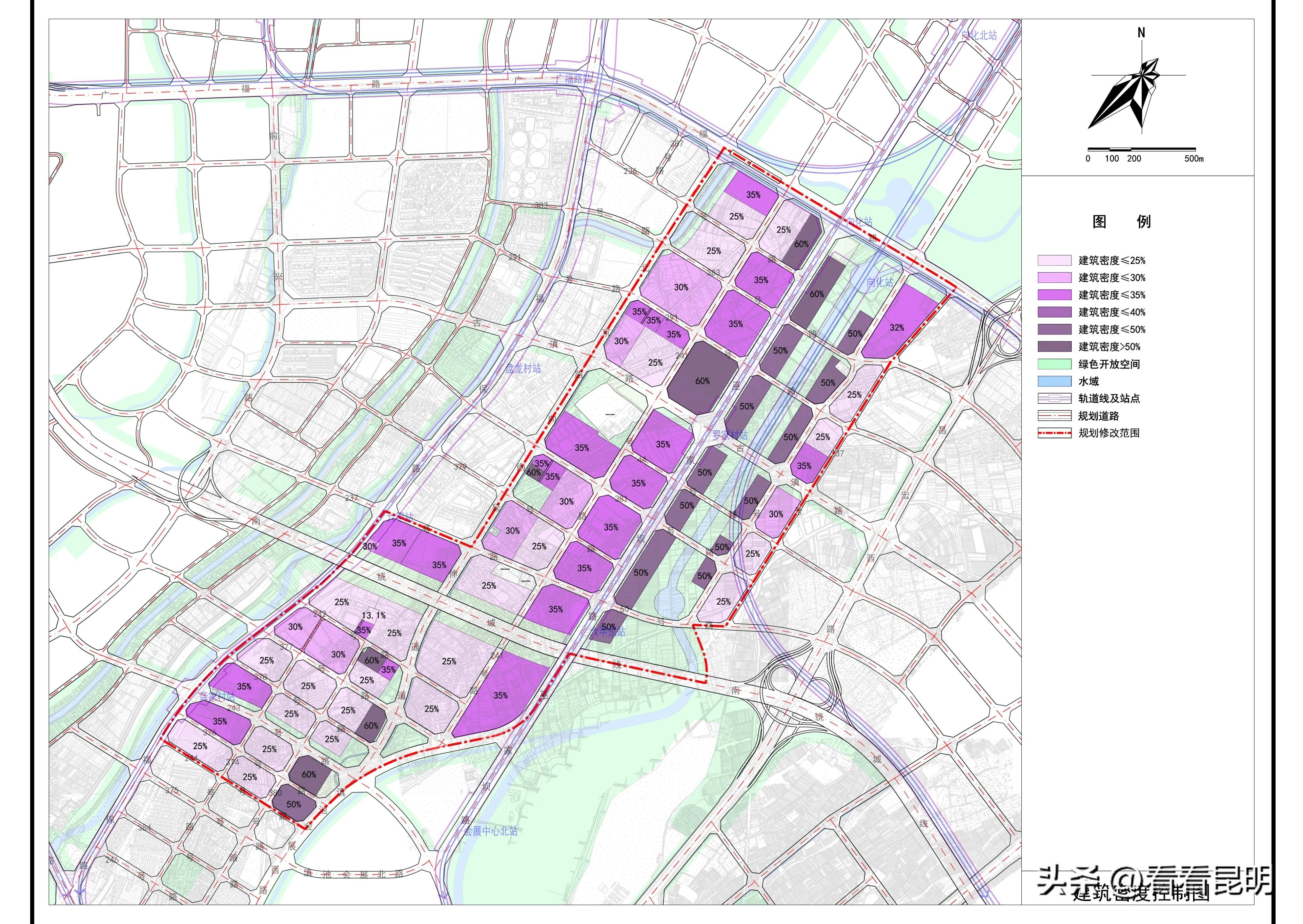Click the road number '384' label
Image resolution: width=1303 pixels, height=924 pixels.
click(144, 827)
